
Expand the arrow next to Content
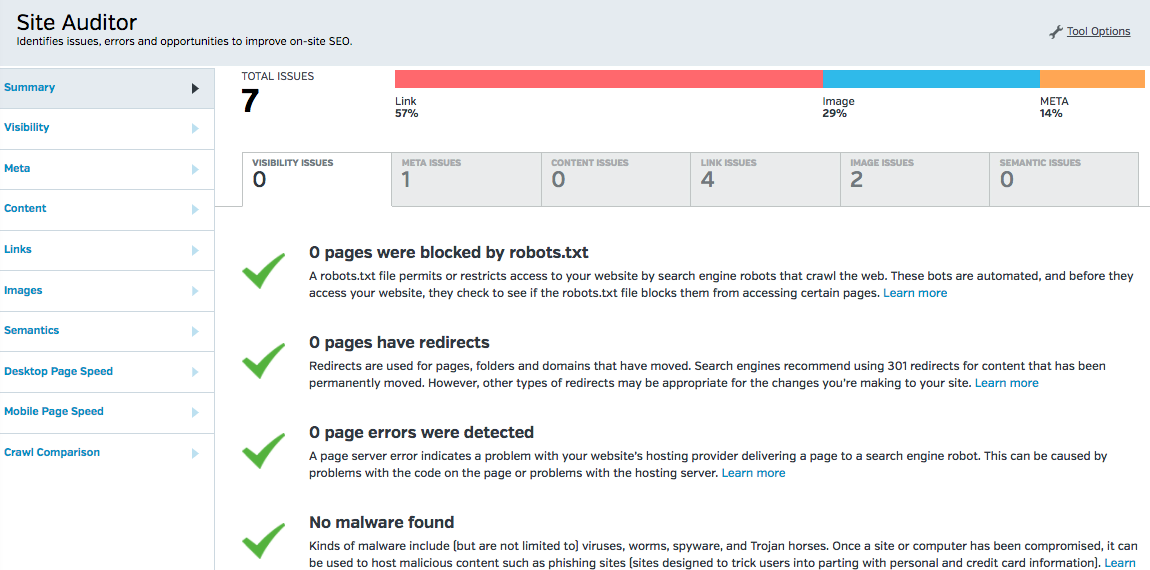[195, 210]
